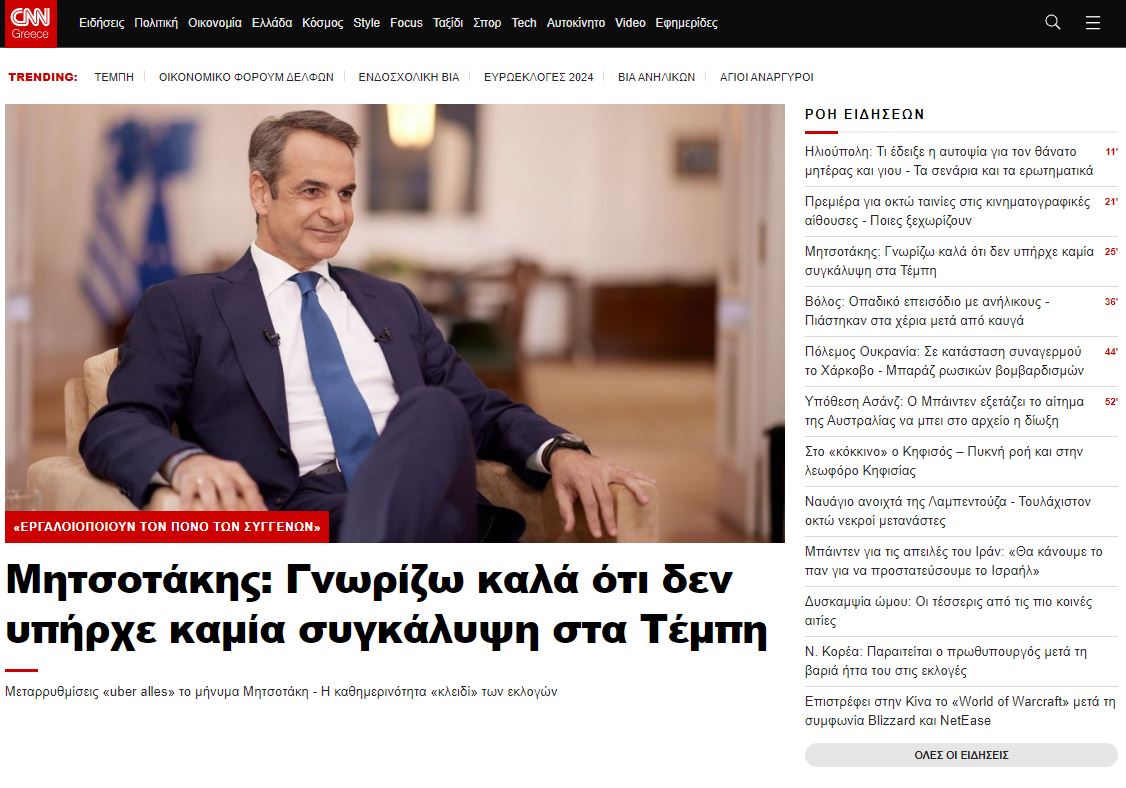Open the Πολιτική menu item

156,23
